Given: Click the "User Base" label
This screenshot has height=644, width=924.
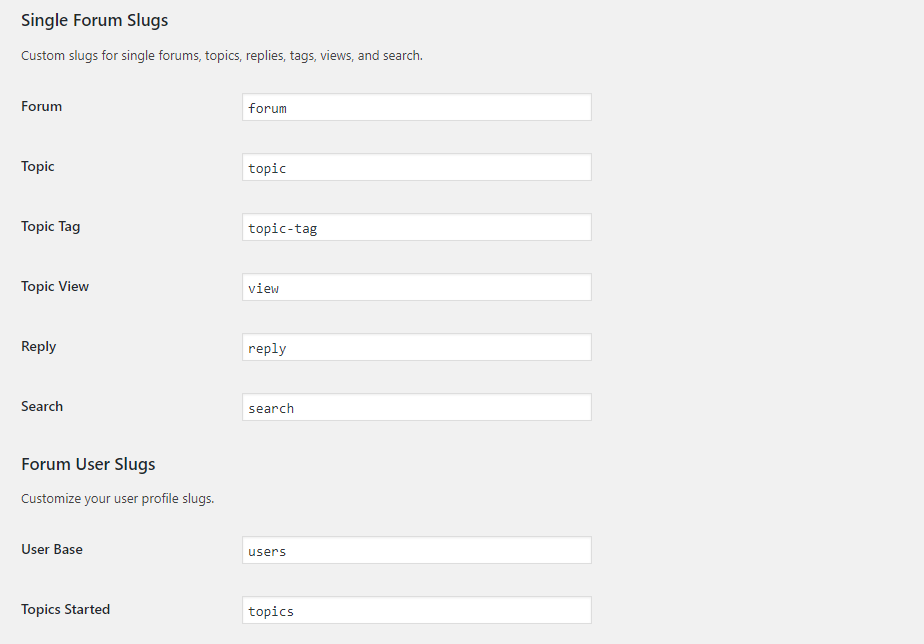Looking at the screenshot, I should [x=52, y=550].
